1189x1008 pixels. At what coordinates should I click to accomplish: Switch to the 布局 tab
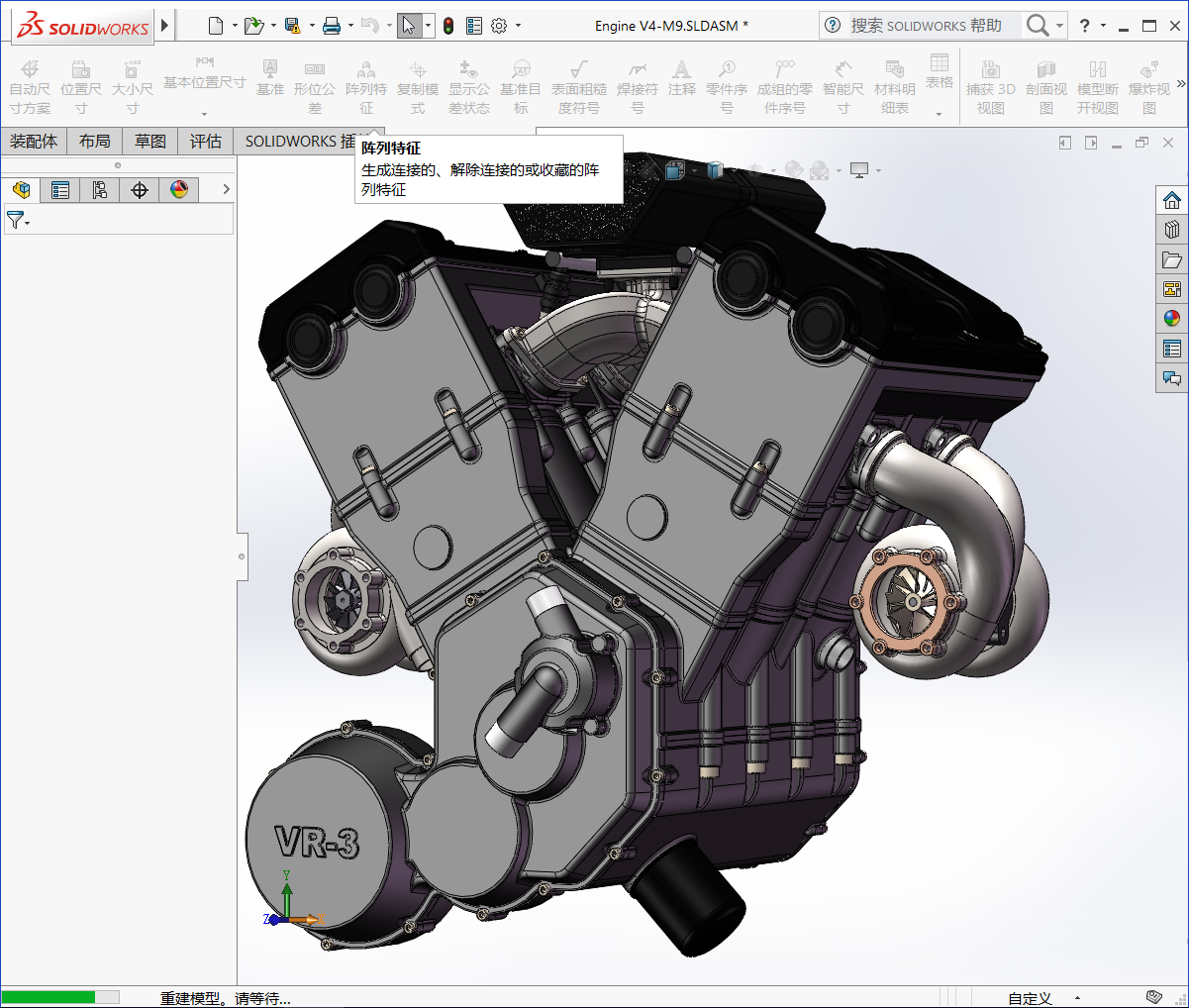(95, 142)
